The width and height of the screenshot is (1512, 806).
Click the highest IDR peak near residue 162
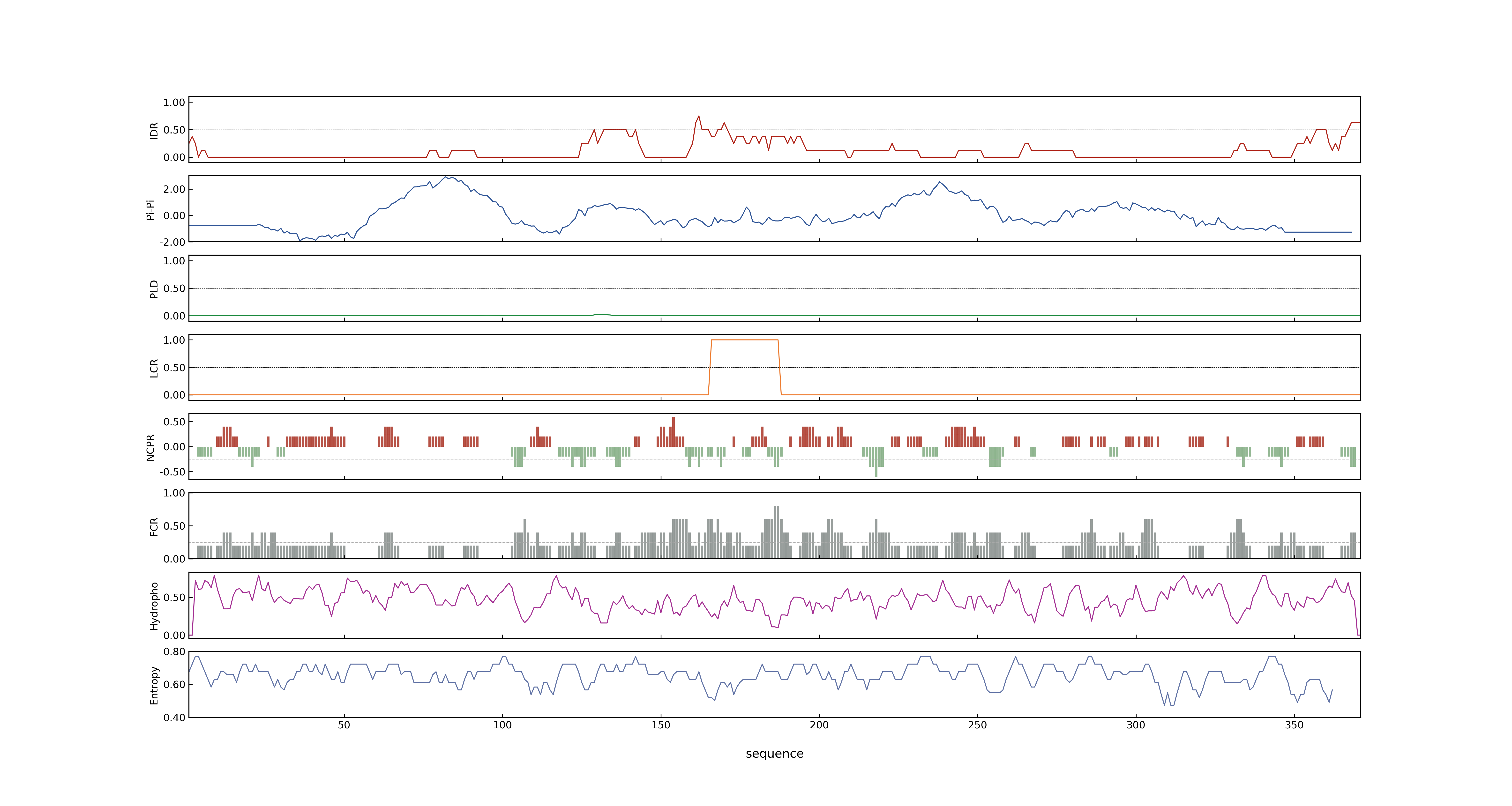[698, 116]
